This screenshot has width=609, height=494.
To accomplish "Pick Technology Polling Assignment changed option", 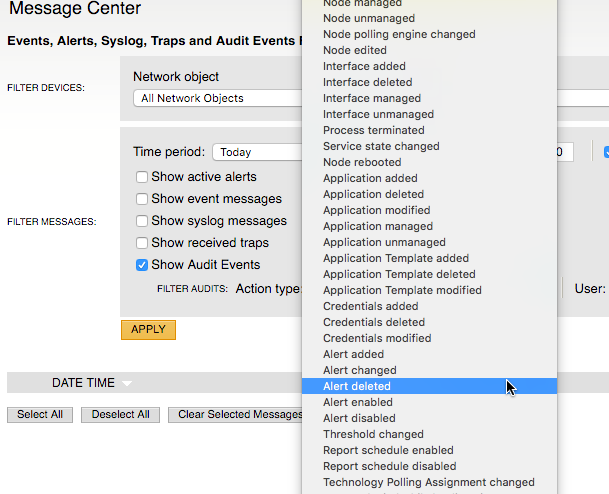I will coord(429,482).
